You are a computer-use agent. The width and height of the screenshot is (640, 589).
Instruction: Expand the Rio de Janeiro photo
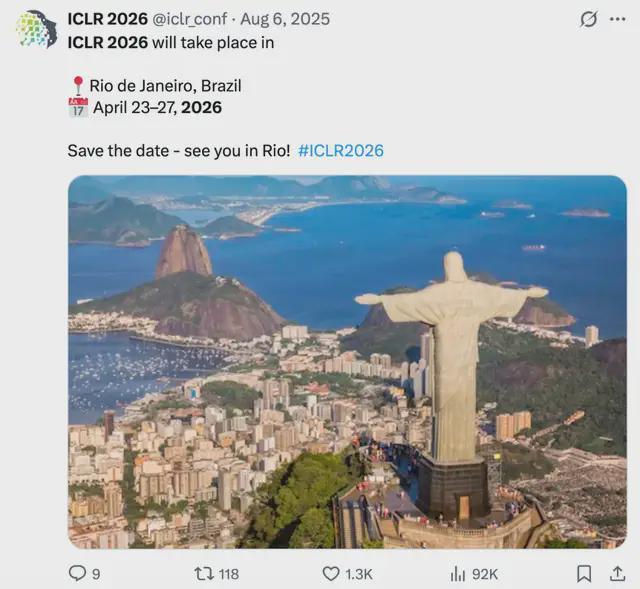(347, 362)
